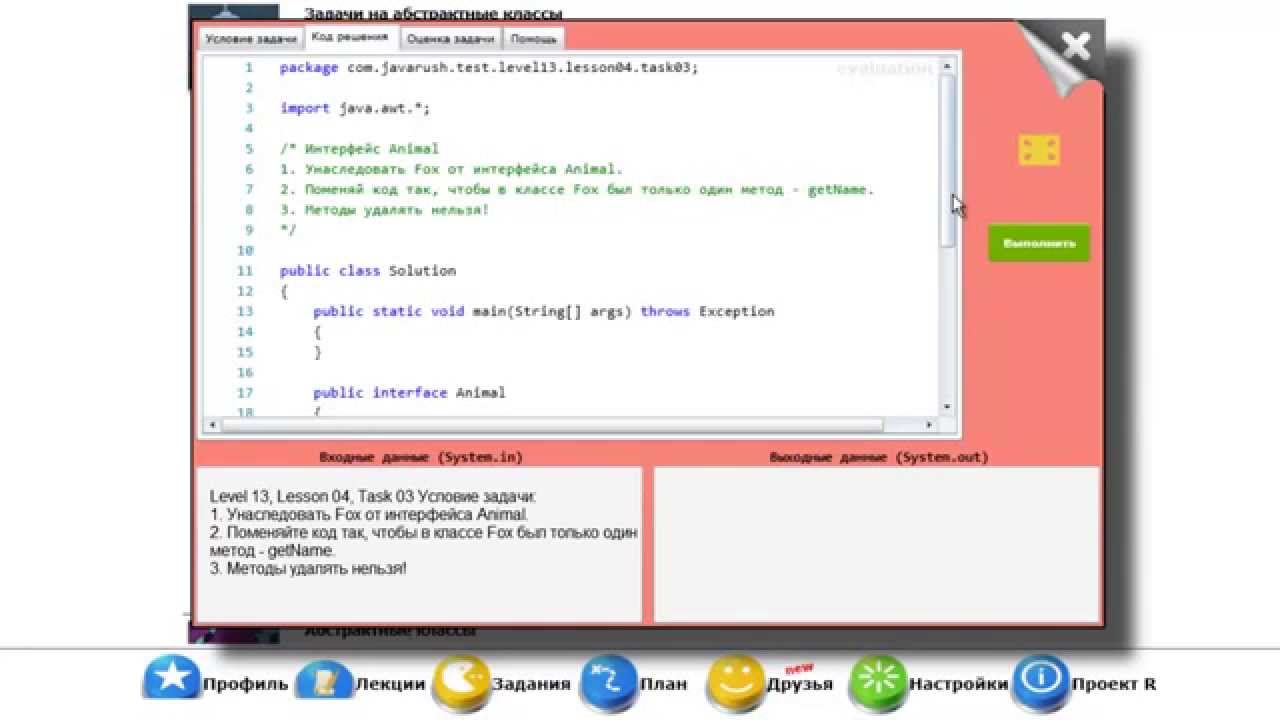Screen dimensions: 1280x720
Task: Click the public class Solution line
Action: [368, 271]
